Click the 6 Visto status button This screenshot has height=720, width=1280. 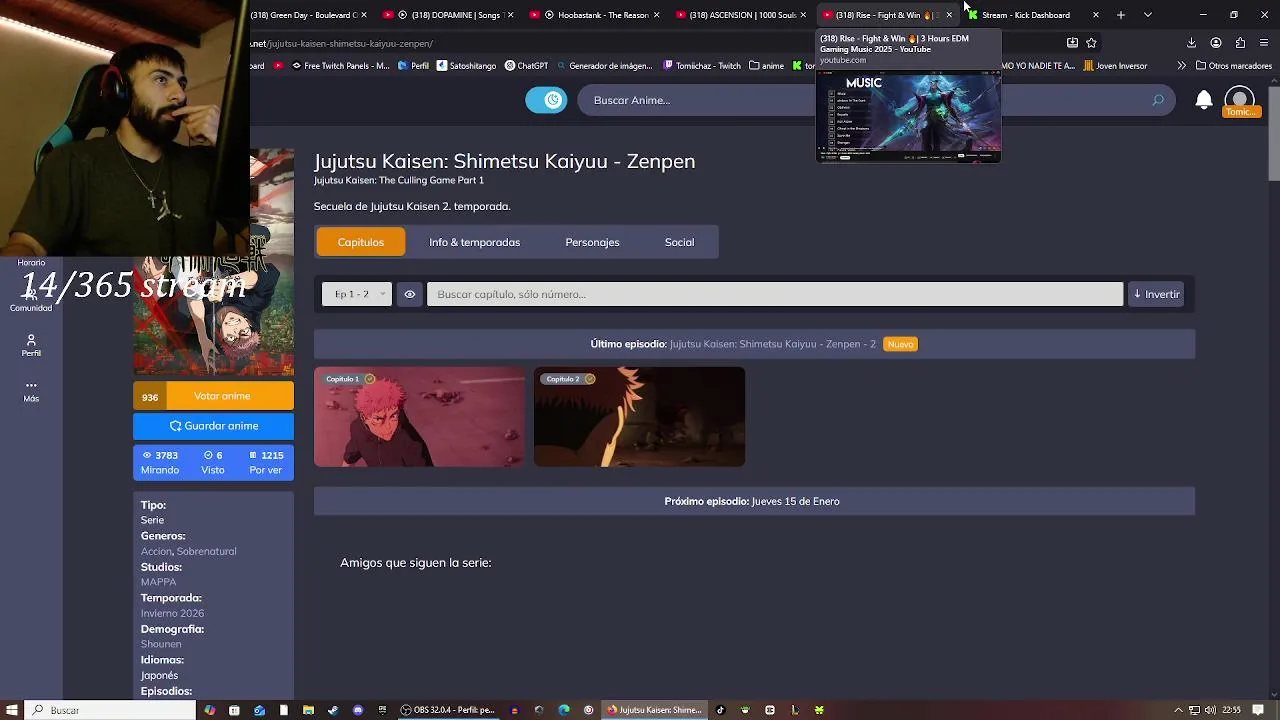pos(213,462)
